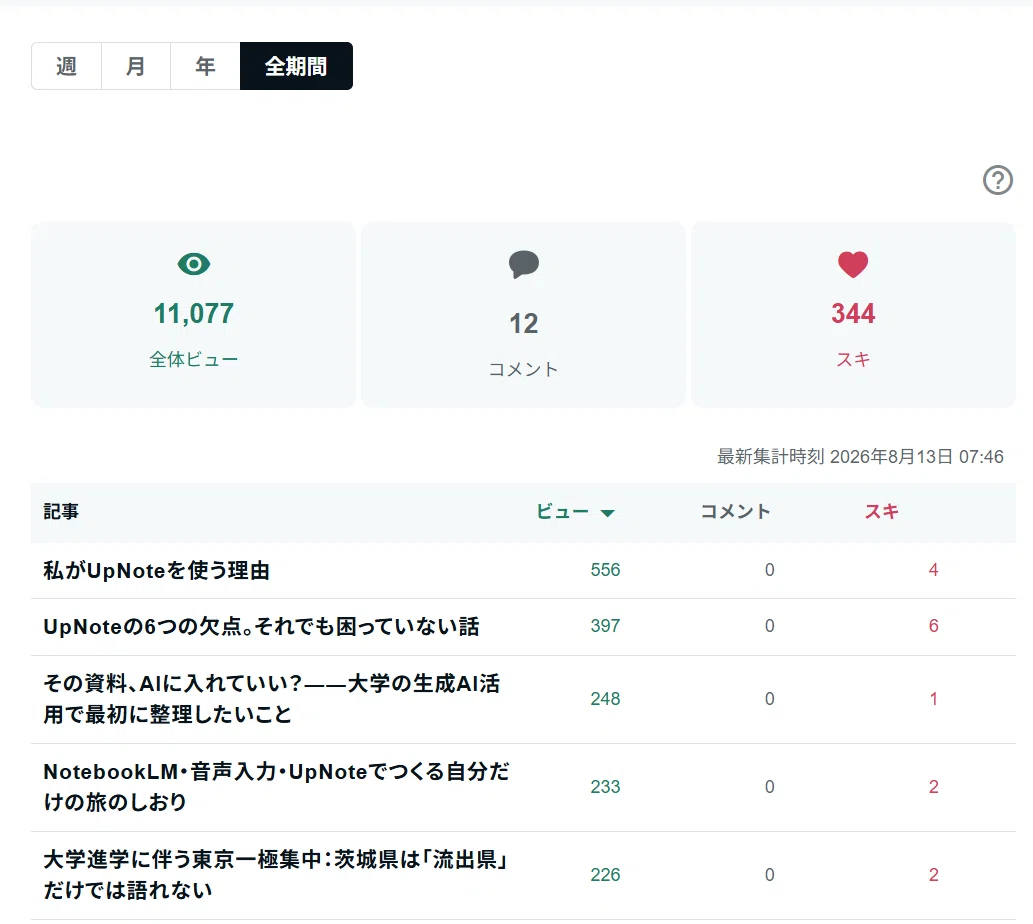Open the 大学進学に伴う東京一極集中 article
1033x924 pixels.
276,875
